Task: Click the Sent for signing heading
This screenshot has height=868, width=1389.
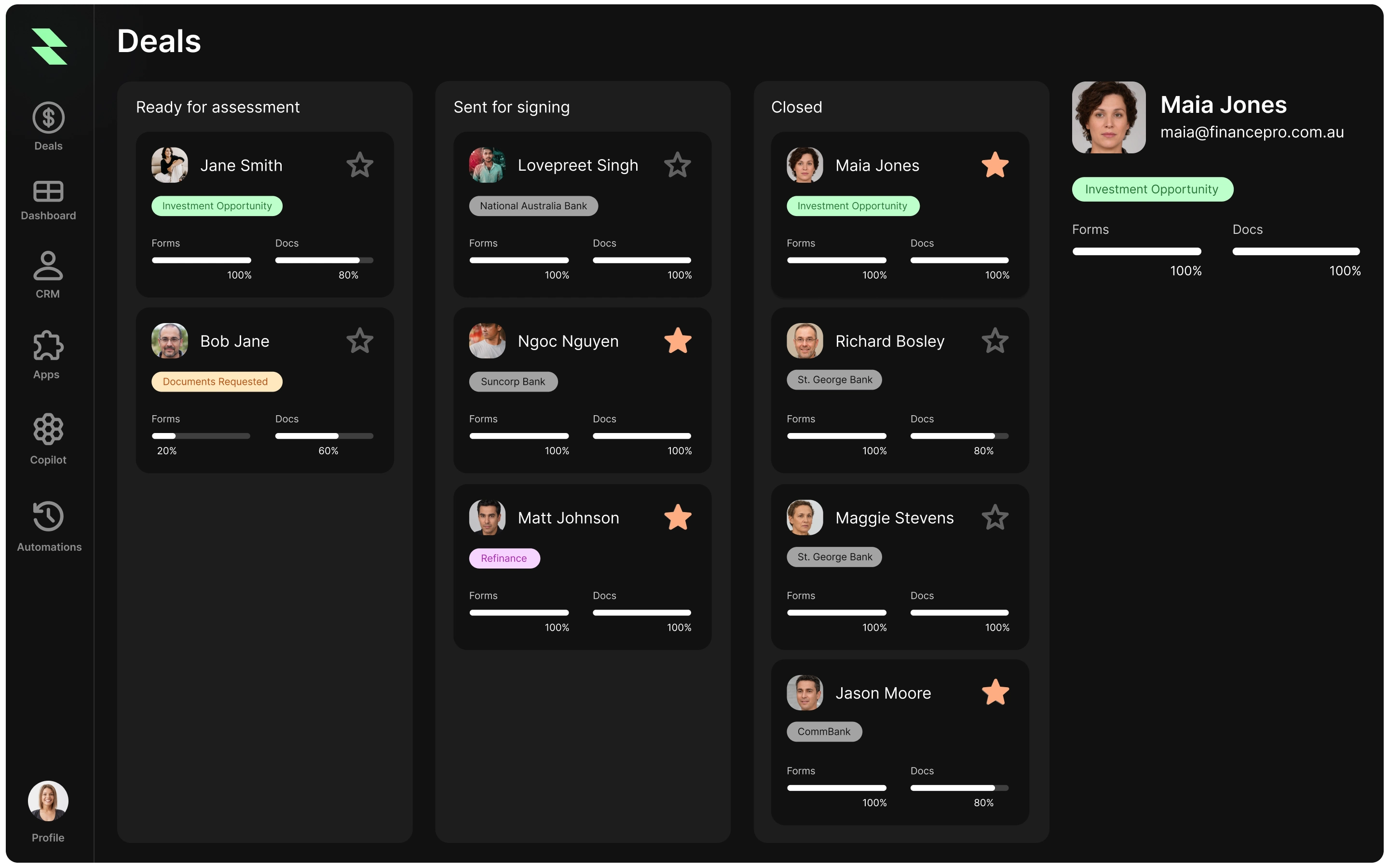Action: 511,108
